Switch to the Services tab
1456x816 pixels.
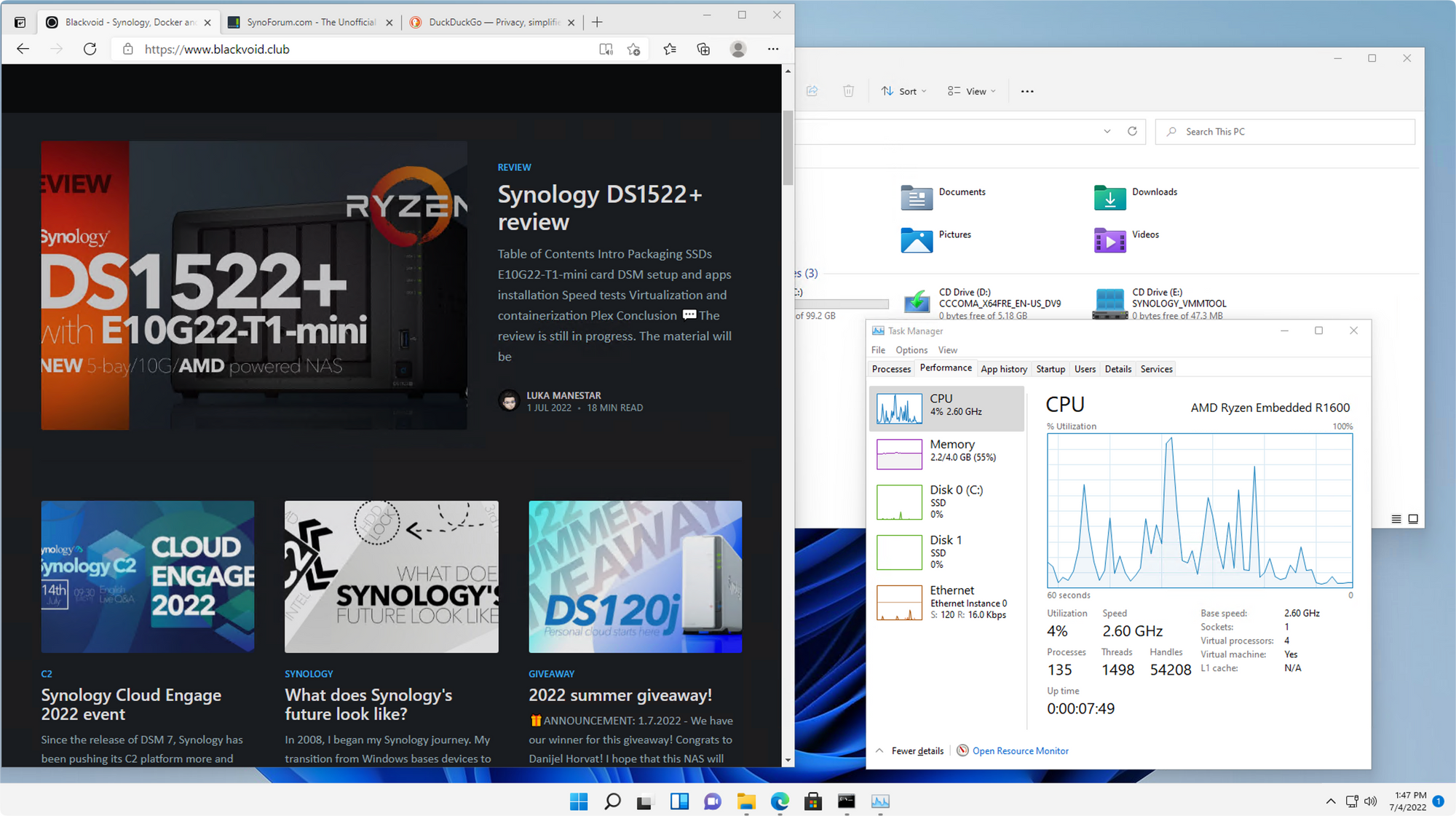(x=1157, y=369)
